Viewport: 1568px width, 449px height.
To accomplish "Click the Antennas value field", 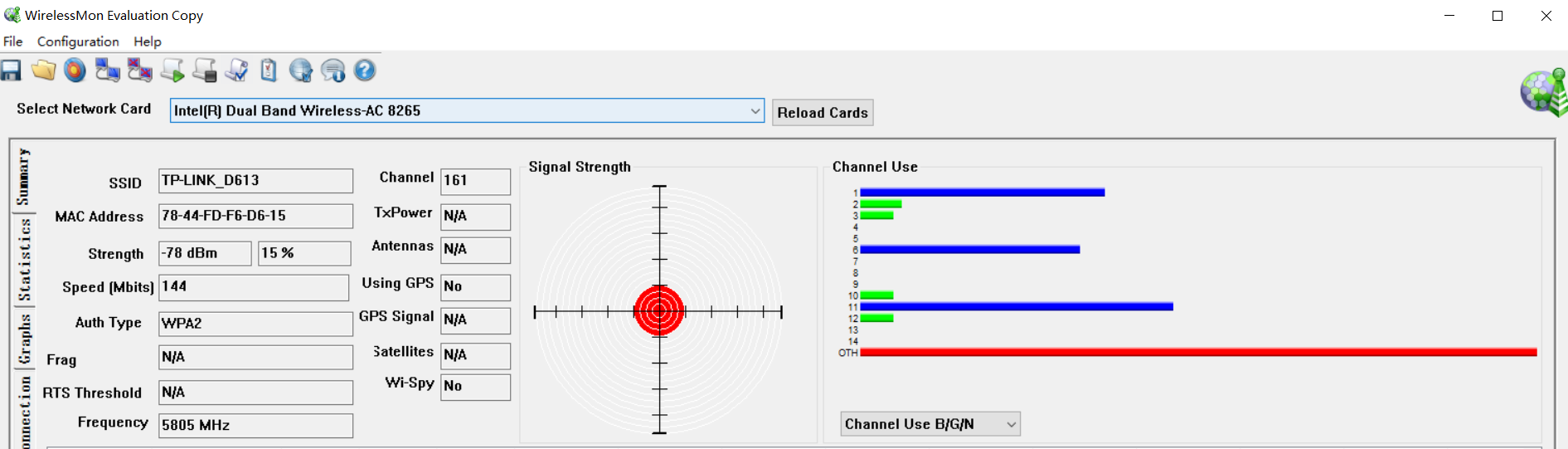I will 475,250.
